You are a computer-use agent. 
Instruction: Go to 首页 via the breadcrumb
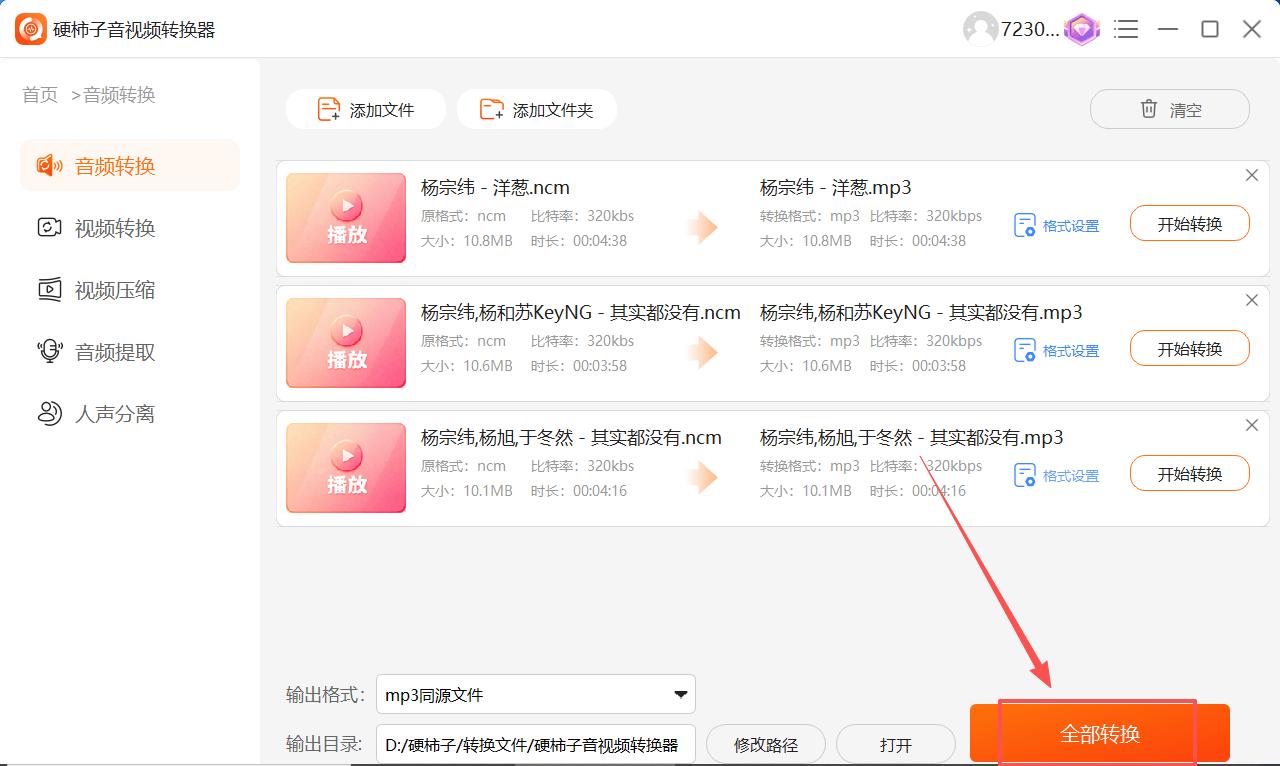(39, 95)
